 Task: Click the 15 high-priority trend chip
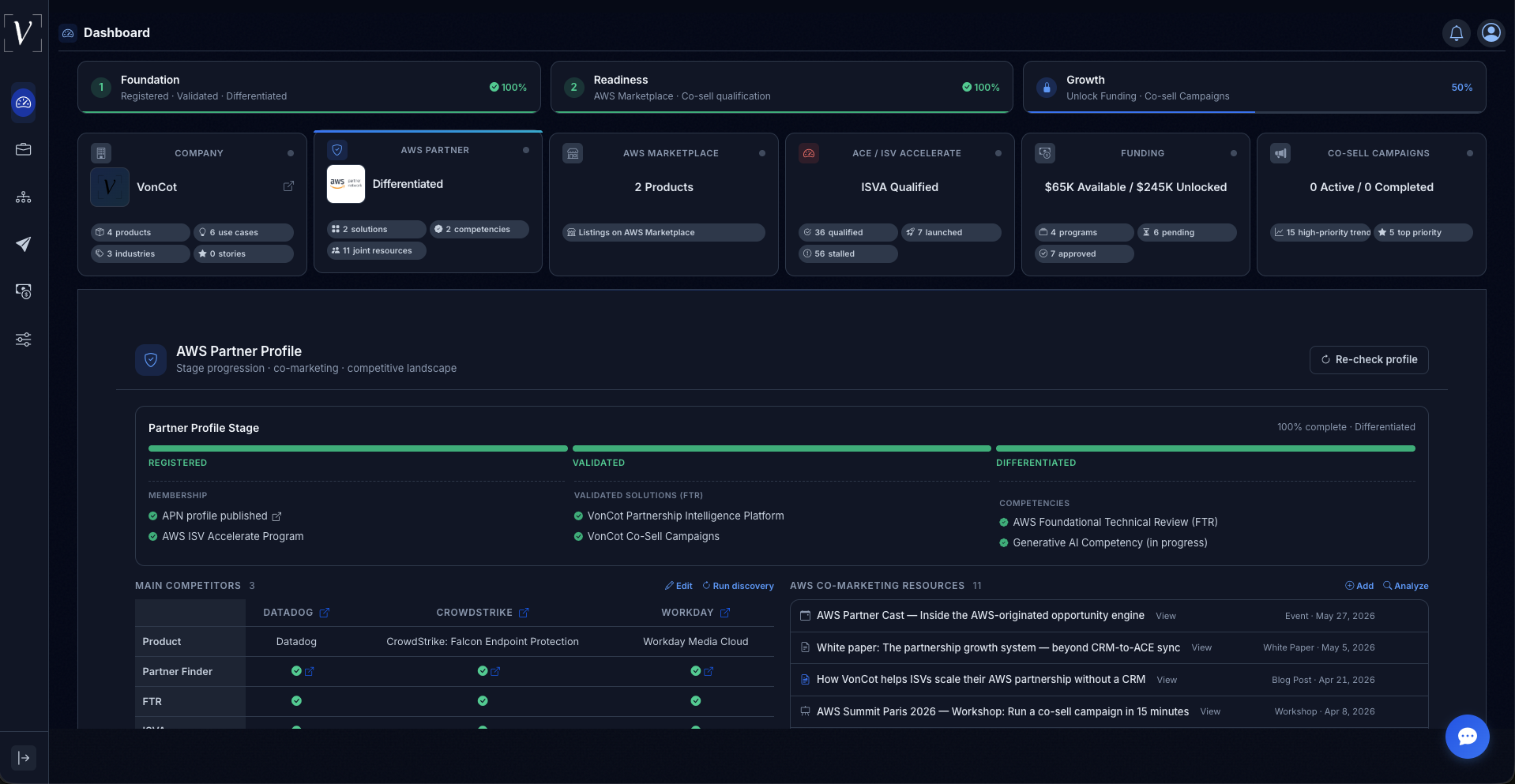[x=1320, y=232]
